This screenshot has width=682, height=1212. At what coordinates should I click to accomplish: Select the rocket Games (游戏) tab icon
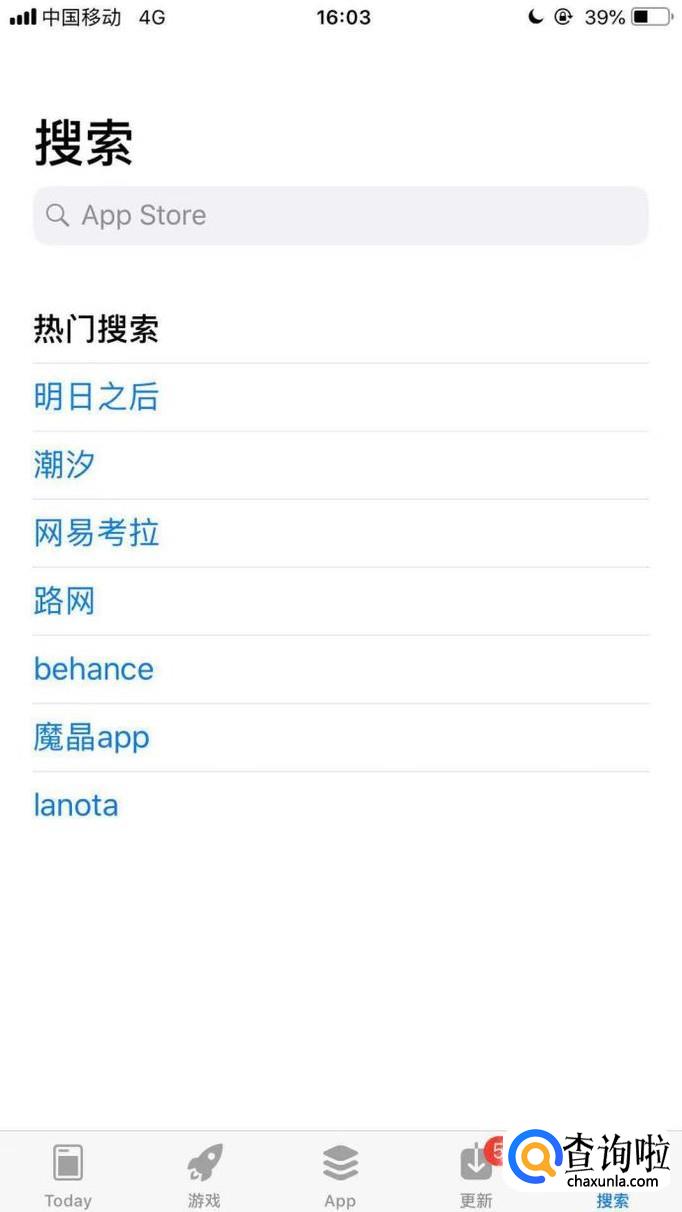pos(204,1163)
